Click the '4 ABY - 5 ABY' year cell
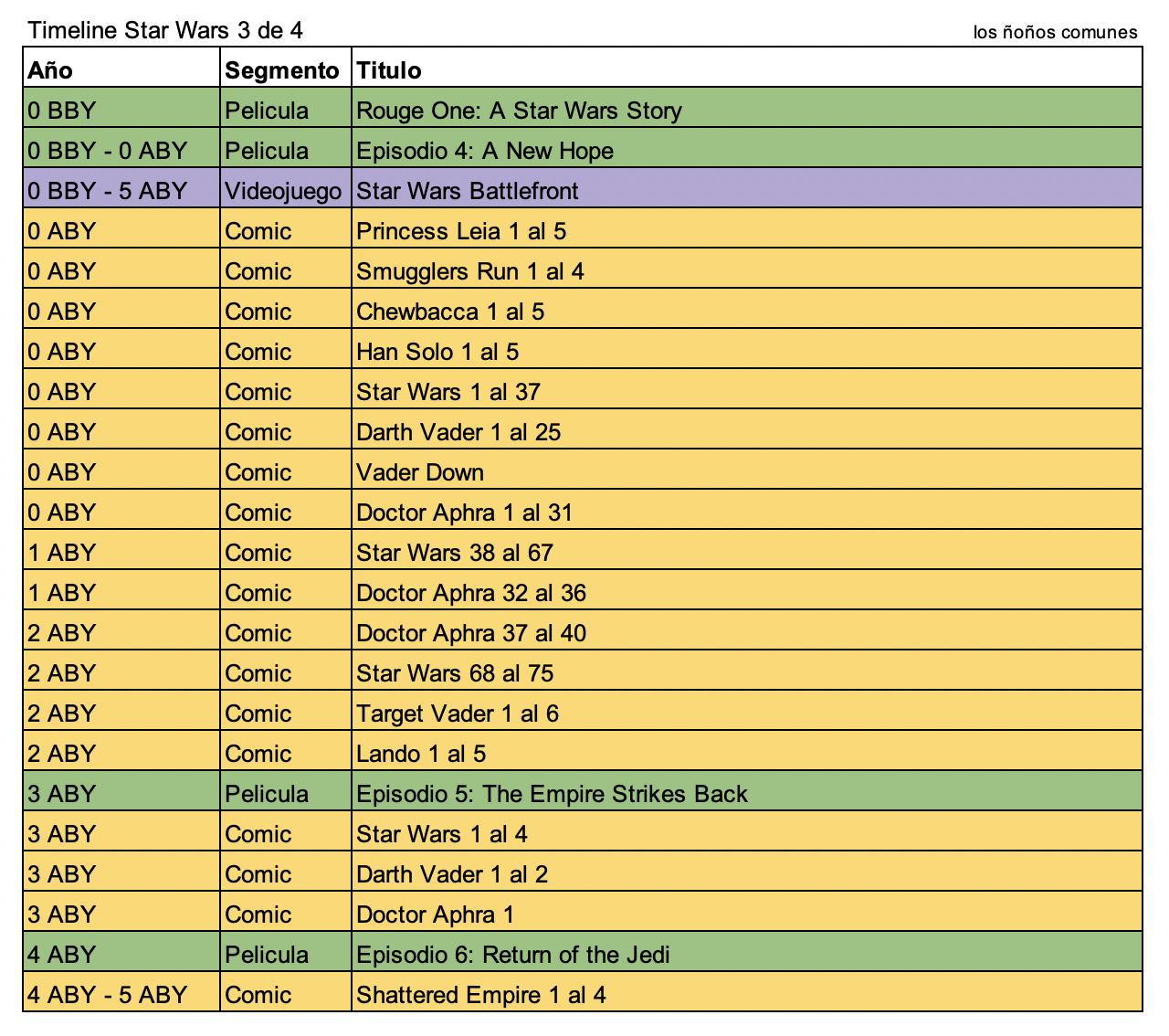Image resolution: width=1169 pixels, height=1036 pixels. coord(107,995)
